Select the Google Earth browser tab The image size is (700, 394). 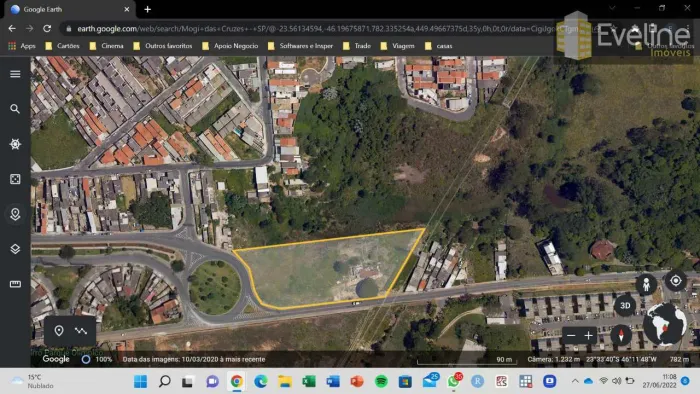click(69, 9)
